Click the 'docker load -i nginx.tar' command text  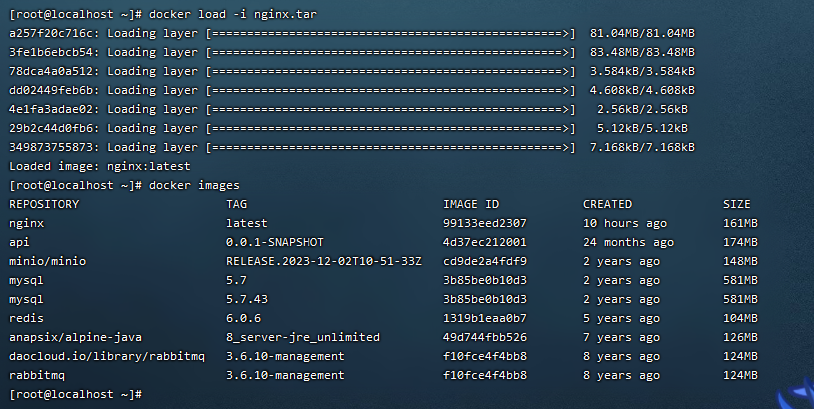tap(233, 15)
